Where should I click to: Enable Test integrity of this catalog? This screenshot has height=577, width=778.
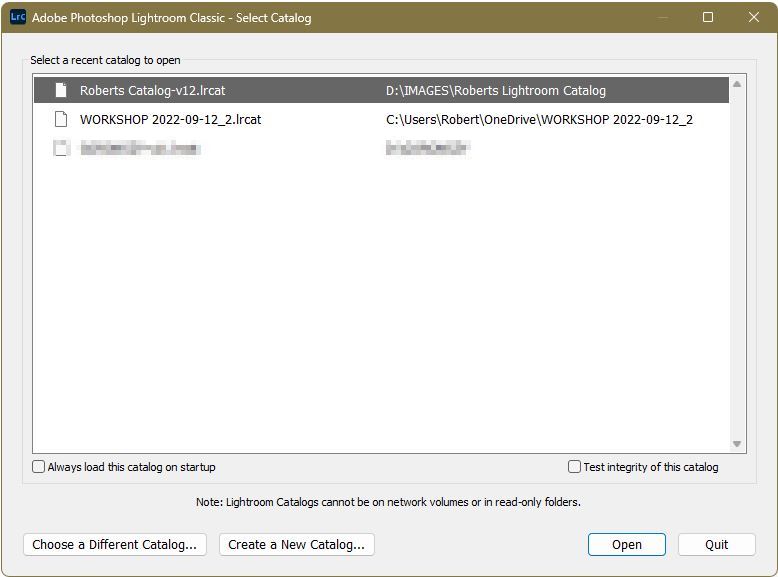pos(574,467)
